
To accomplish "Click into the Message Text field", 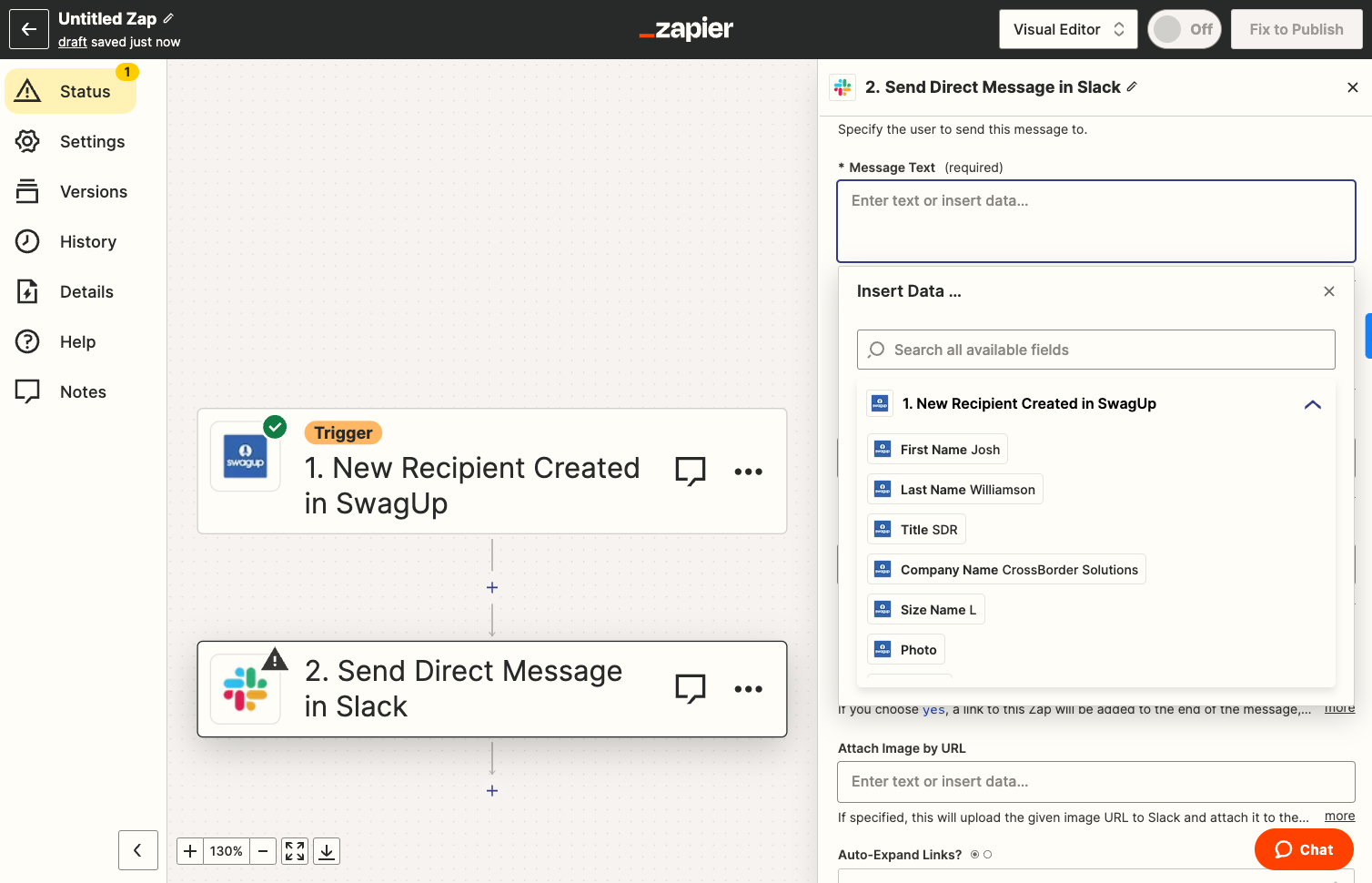I will [x=1096, y=221].
